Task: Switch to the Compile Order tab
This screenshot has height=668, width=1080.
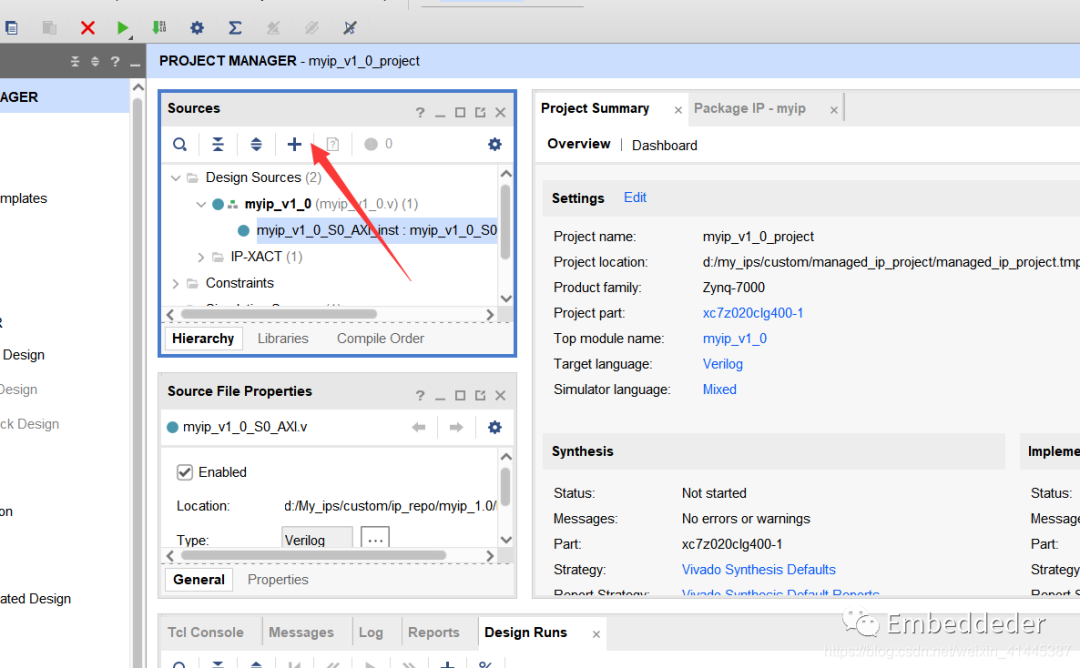Action: pyautogui.click(x=380, y=339)
